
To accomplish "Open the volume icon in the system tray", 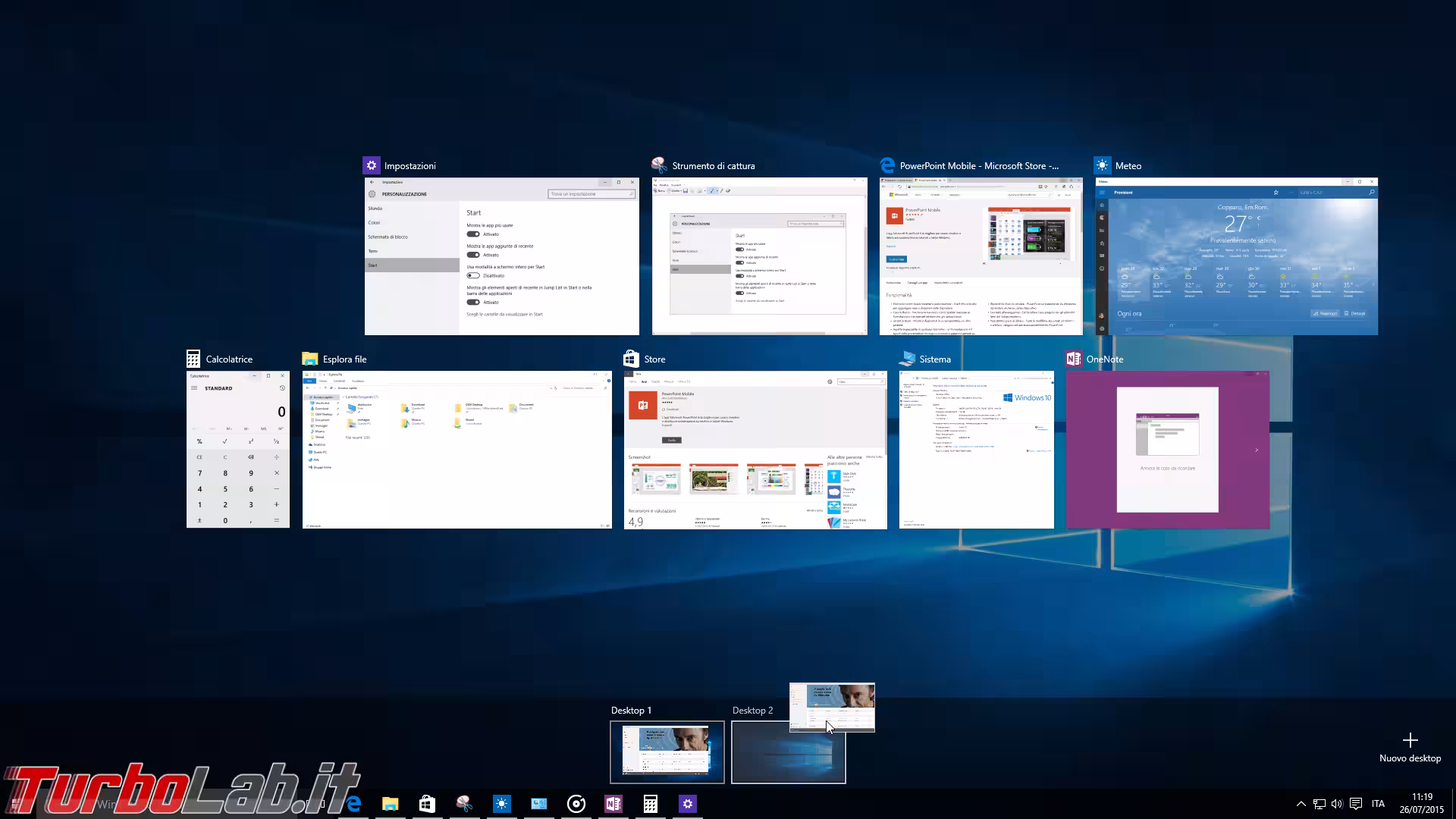I will point(1337,804).
